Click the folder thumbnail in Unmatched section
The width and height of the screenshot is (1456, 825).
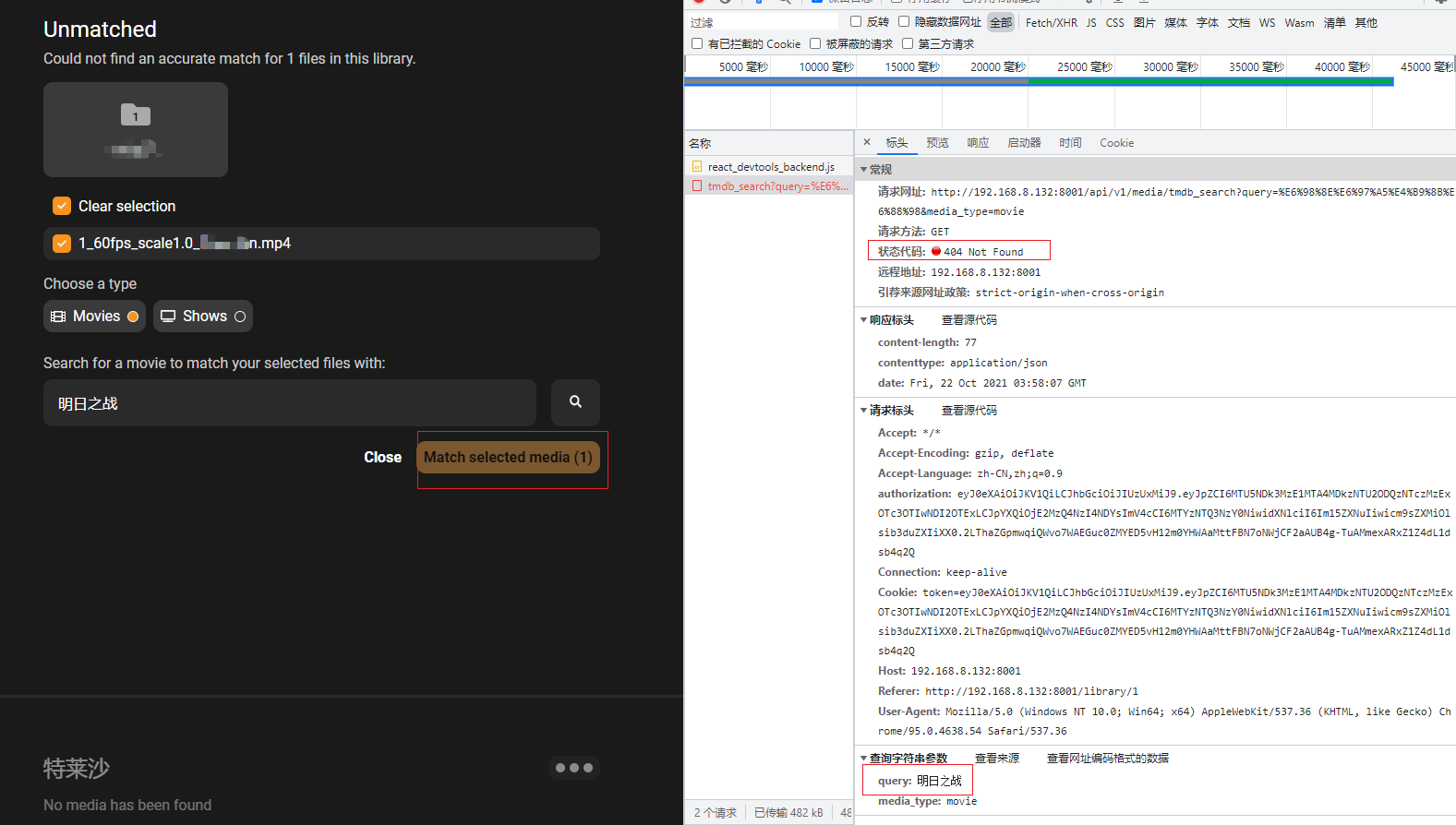point(136,129)
